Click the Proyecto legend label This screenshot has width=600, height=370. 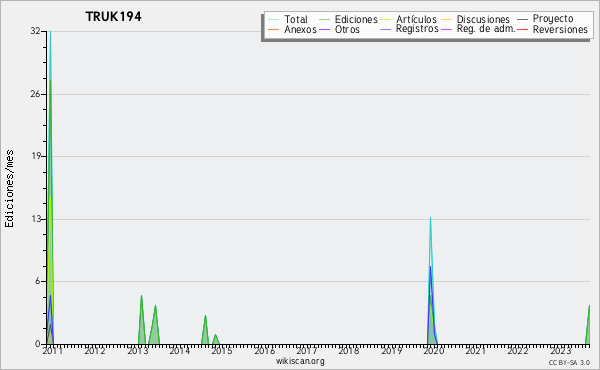point(553,19)
